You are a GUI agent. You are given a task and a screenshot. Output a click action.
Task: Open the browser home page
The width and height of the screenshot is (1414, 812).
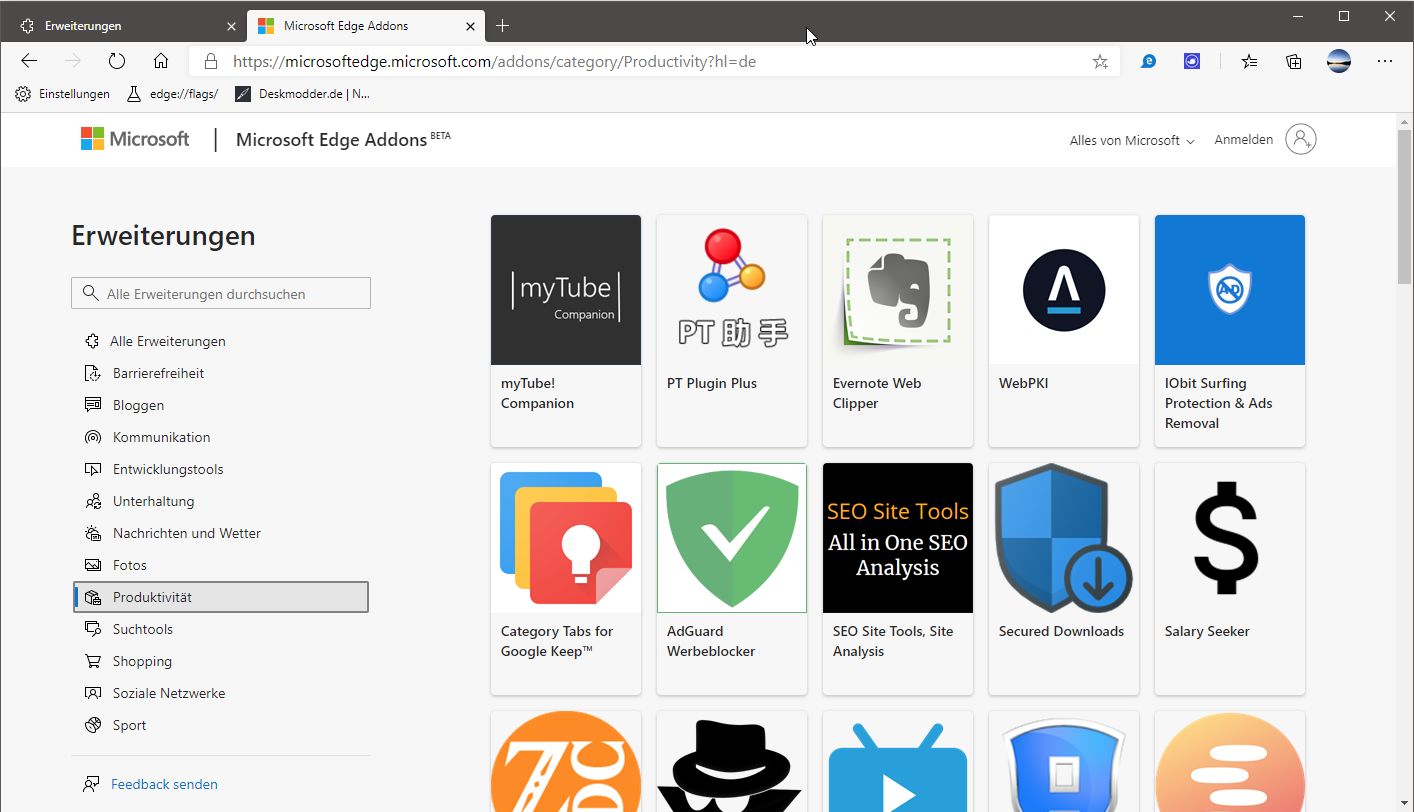tap(161, 61)
